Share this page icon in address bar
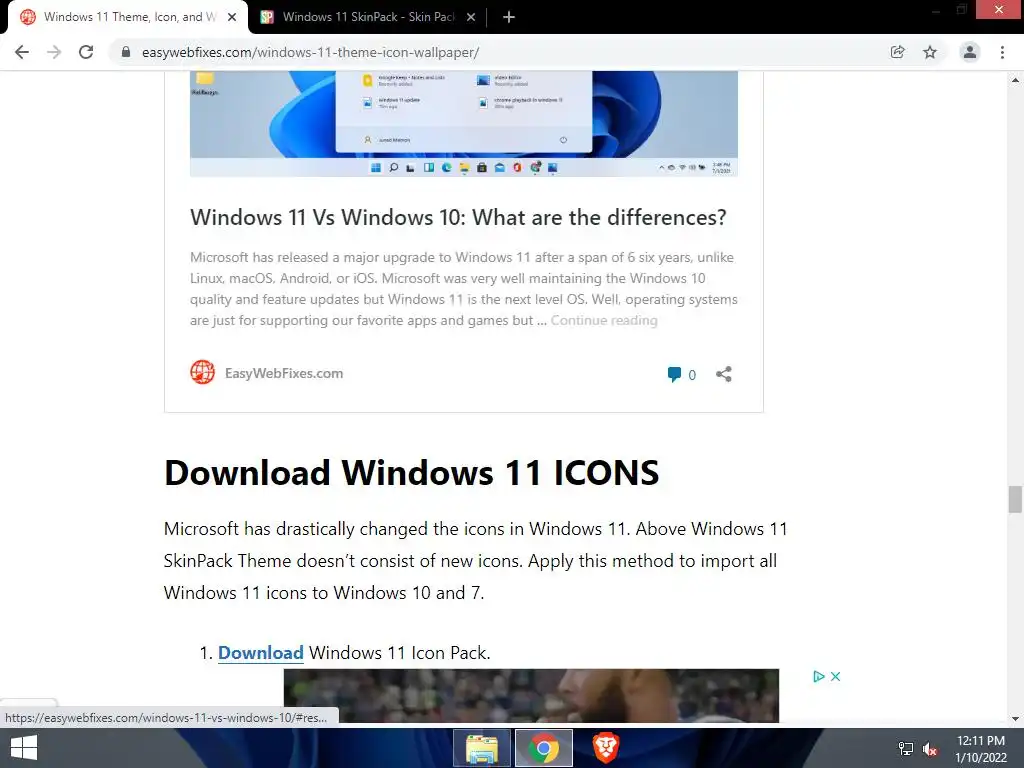The width and height of the screenshot is (1024, 768). tap(898, 52)
